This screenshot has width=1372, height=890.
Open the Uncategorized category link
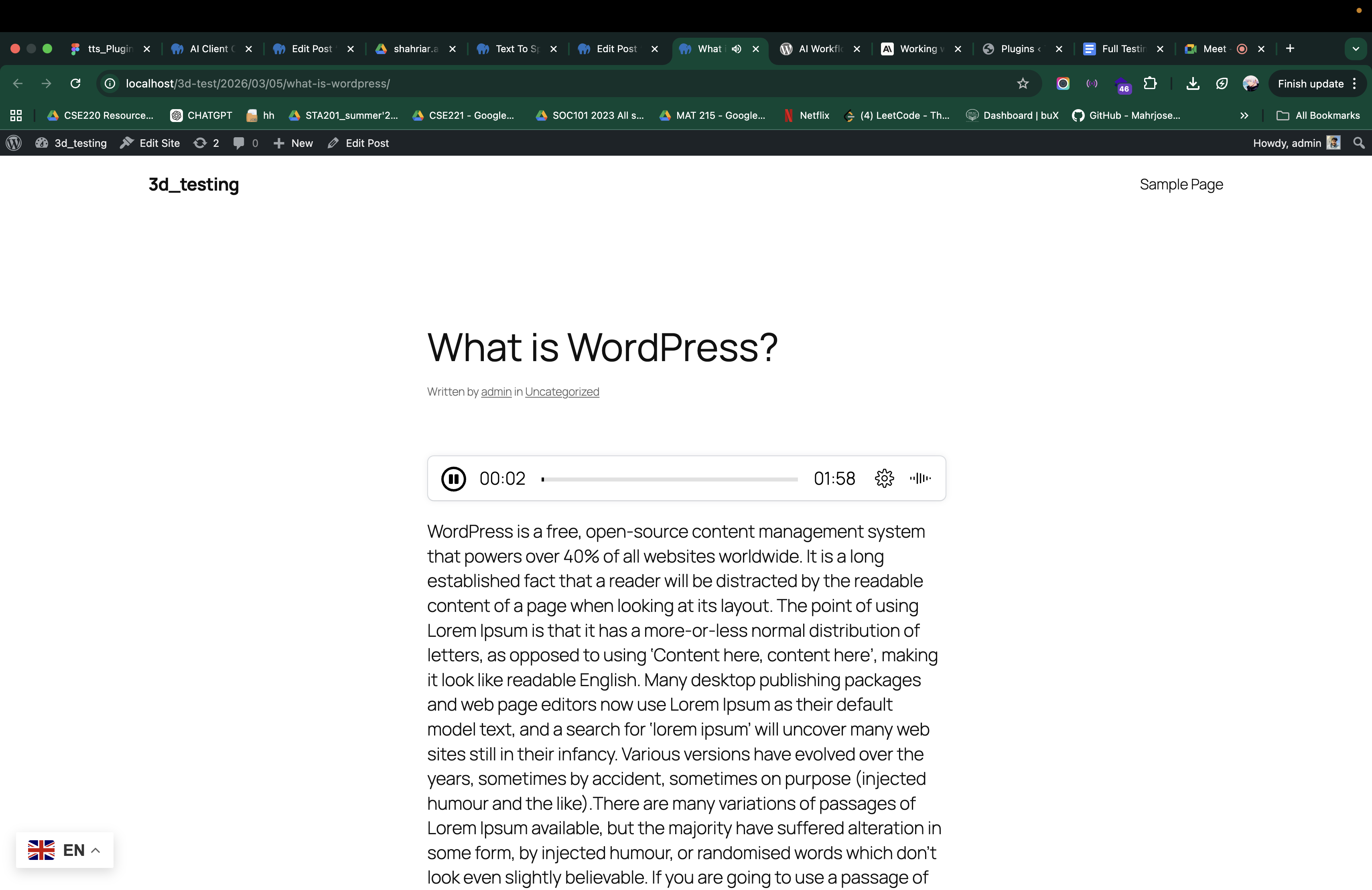pyautogui.click(x=562, y=392)
